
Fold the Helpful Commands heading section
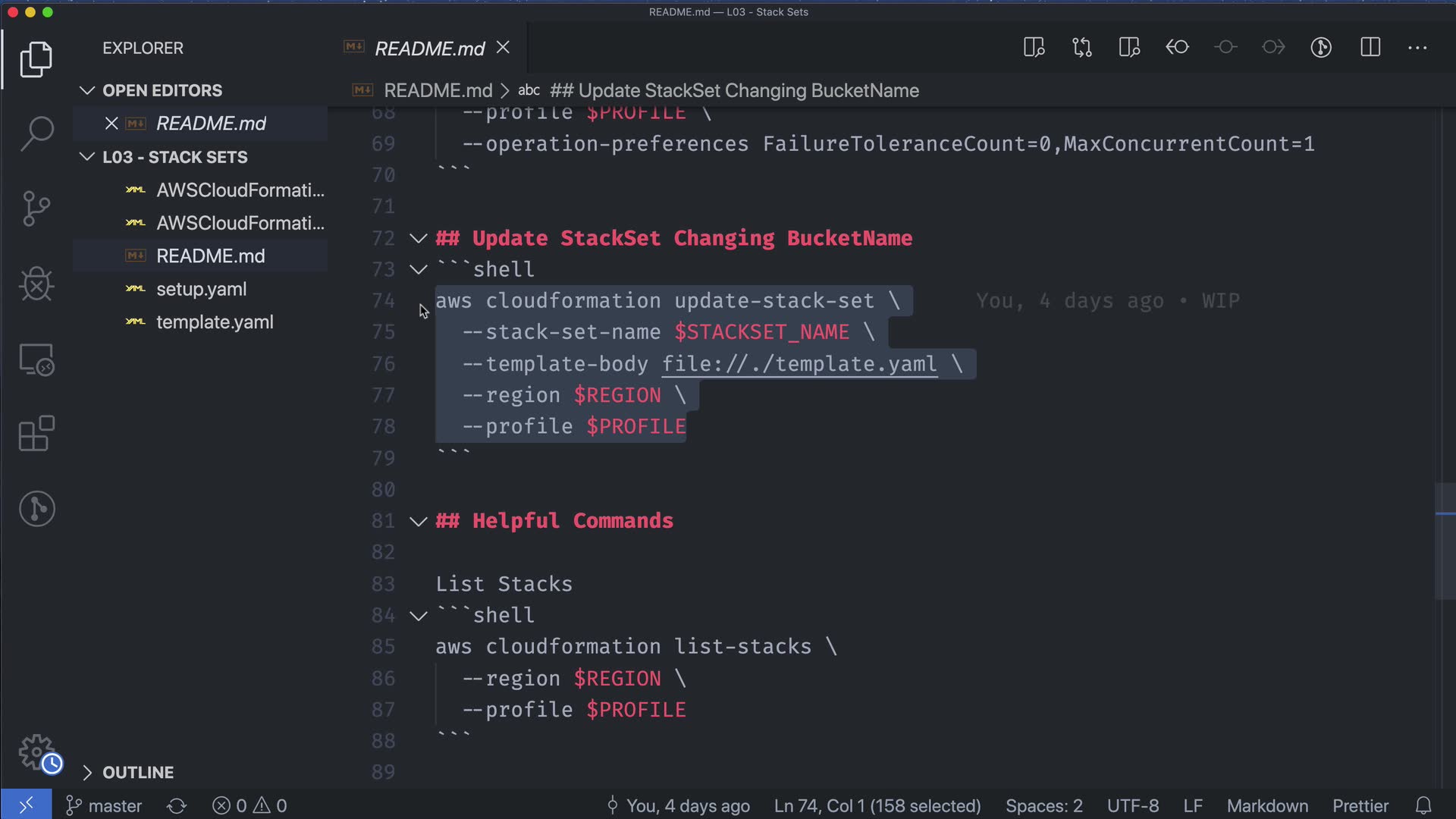click(x=418, y=521)
